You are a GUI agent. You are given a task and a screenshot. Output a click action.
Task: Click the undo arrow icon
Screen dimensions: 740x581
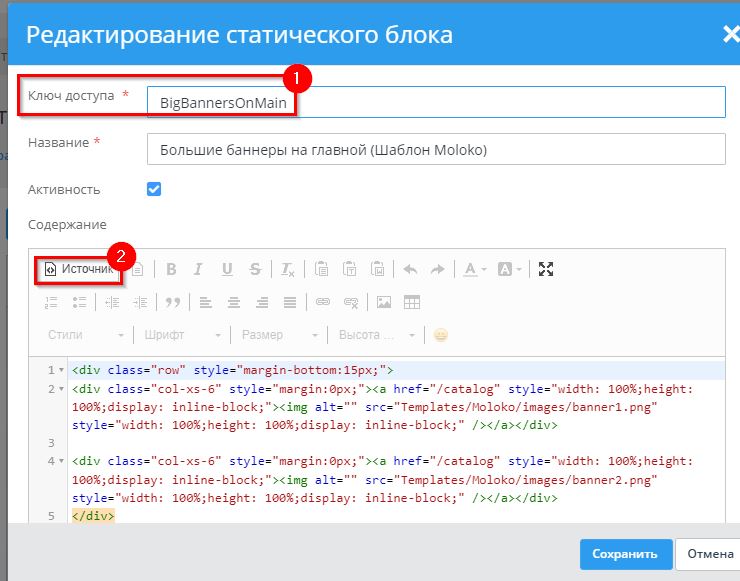point(409,269)
